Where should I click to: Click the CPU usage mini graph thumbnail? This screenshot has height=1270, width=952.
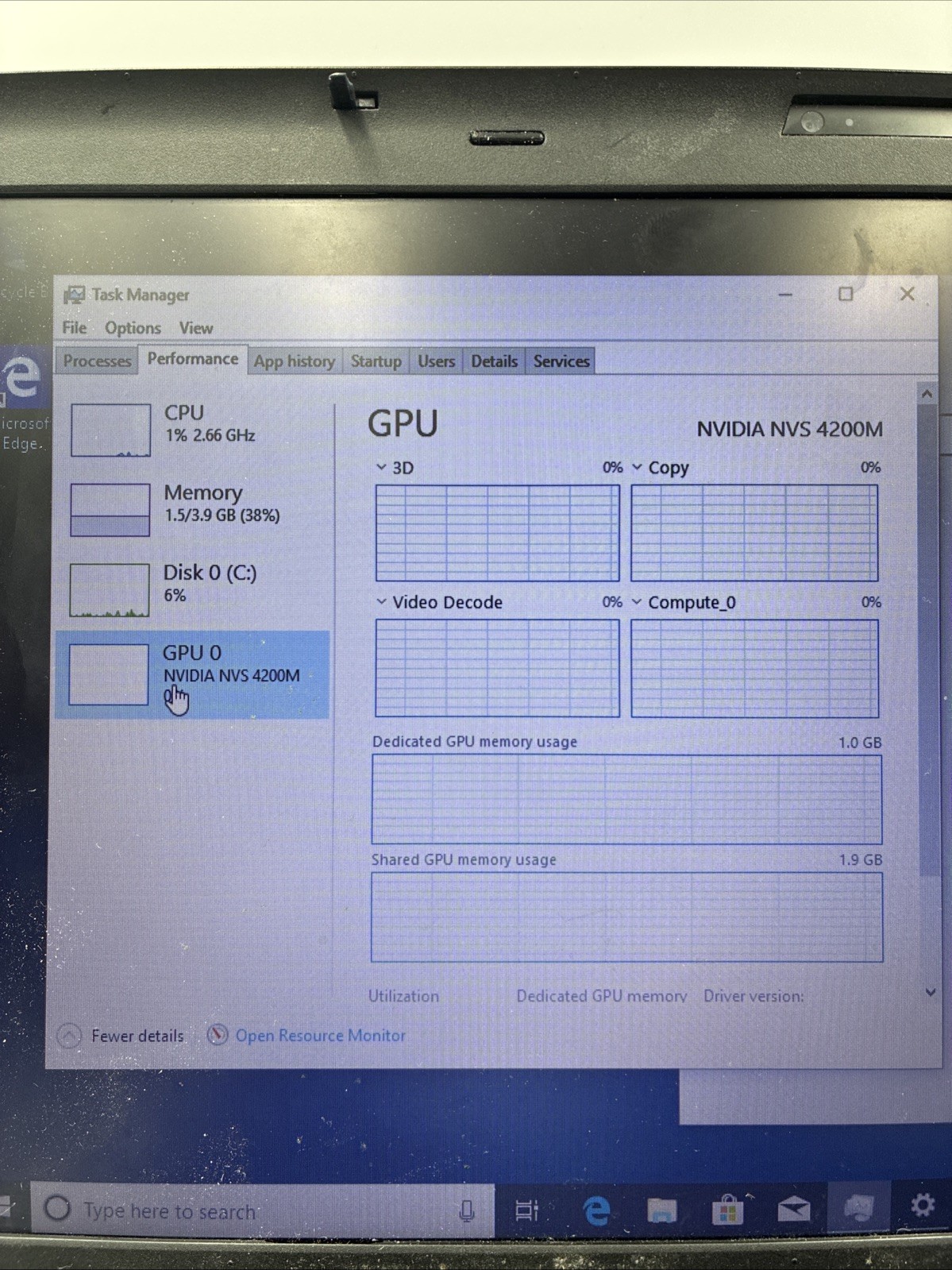pos(110,430)
